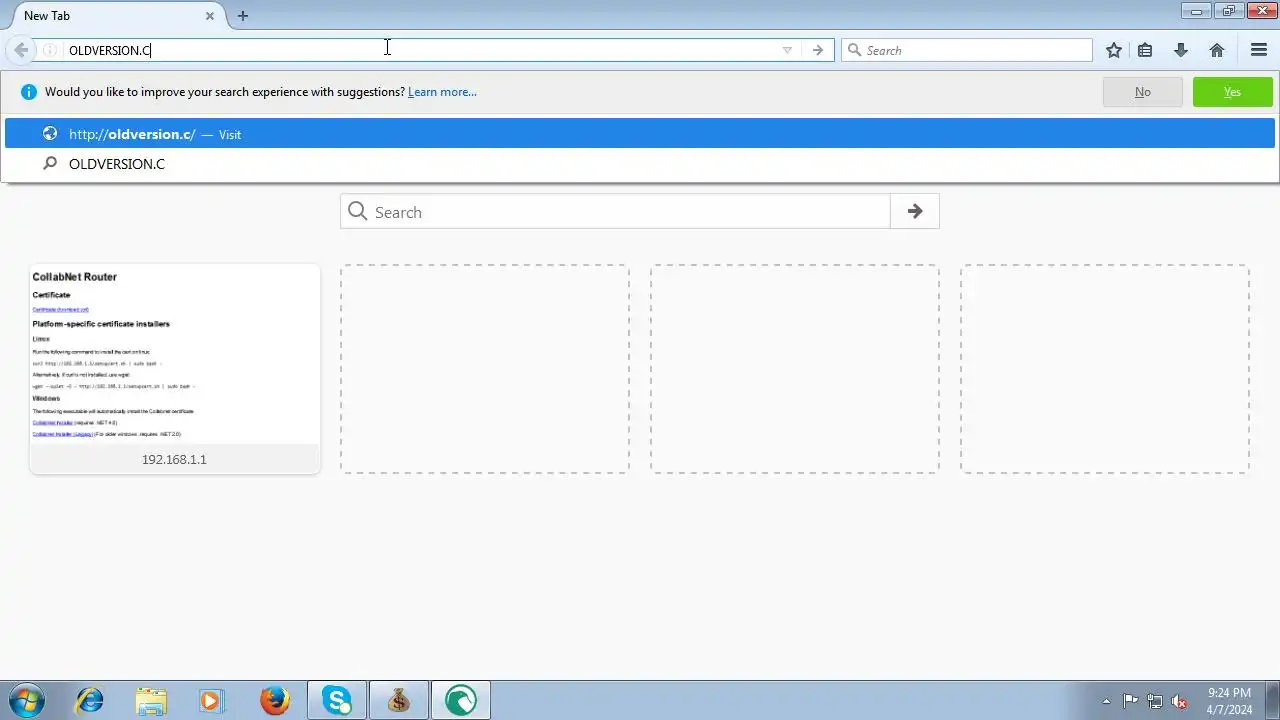Switch to Firefox on the taskbar
Viewport: 1280px width, 720px height.
point(275,700)
